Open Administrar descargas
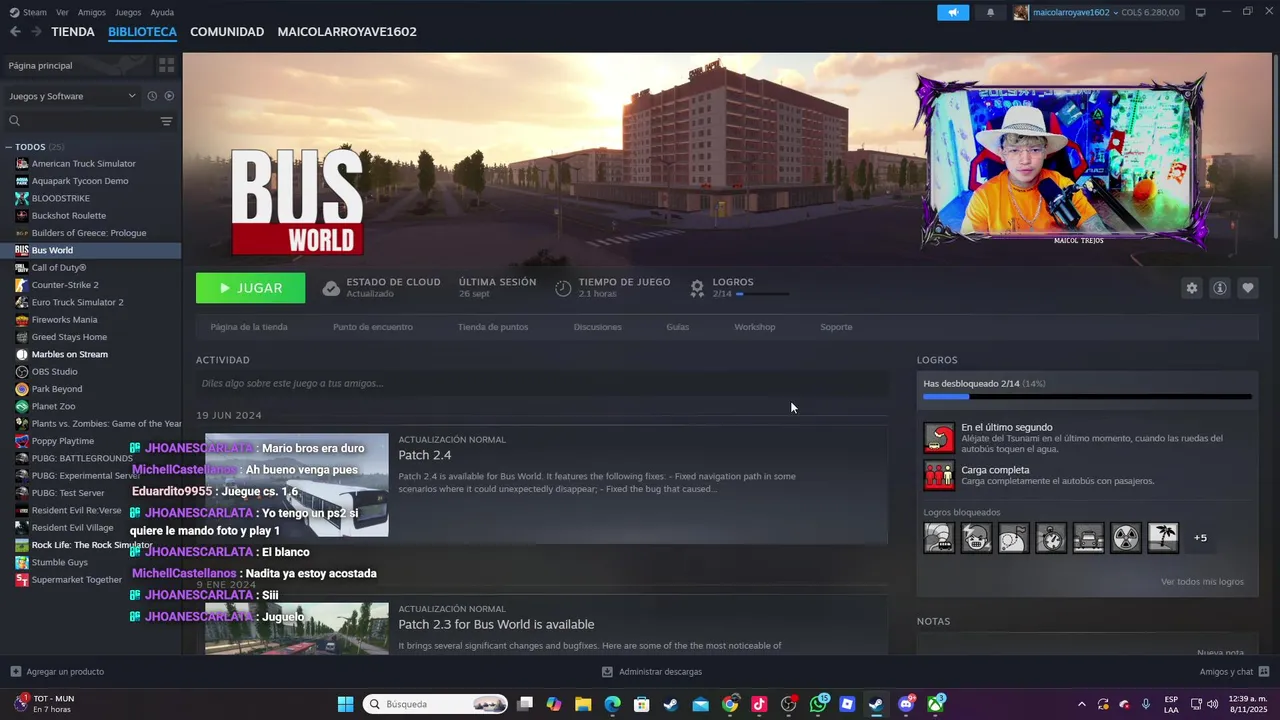The height and width of the screenshot is (720, 1280). [652, 672]
